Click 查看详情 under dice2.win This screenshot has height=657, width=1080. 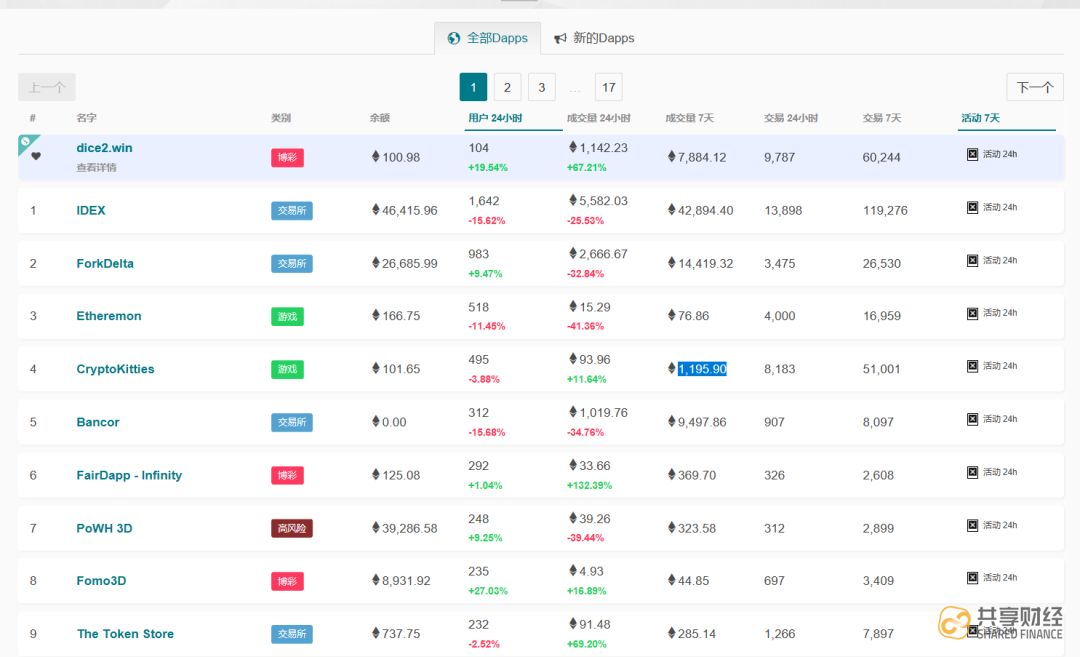pyautogui.click(x=96, y=167)
